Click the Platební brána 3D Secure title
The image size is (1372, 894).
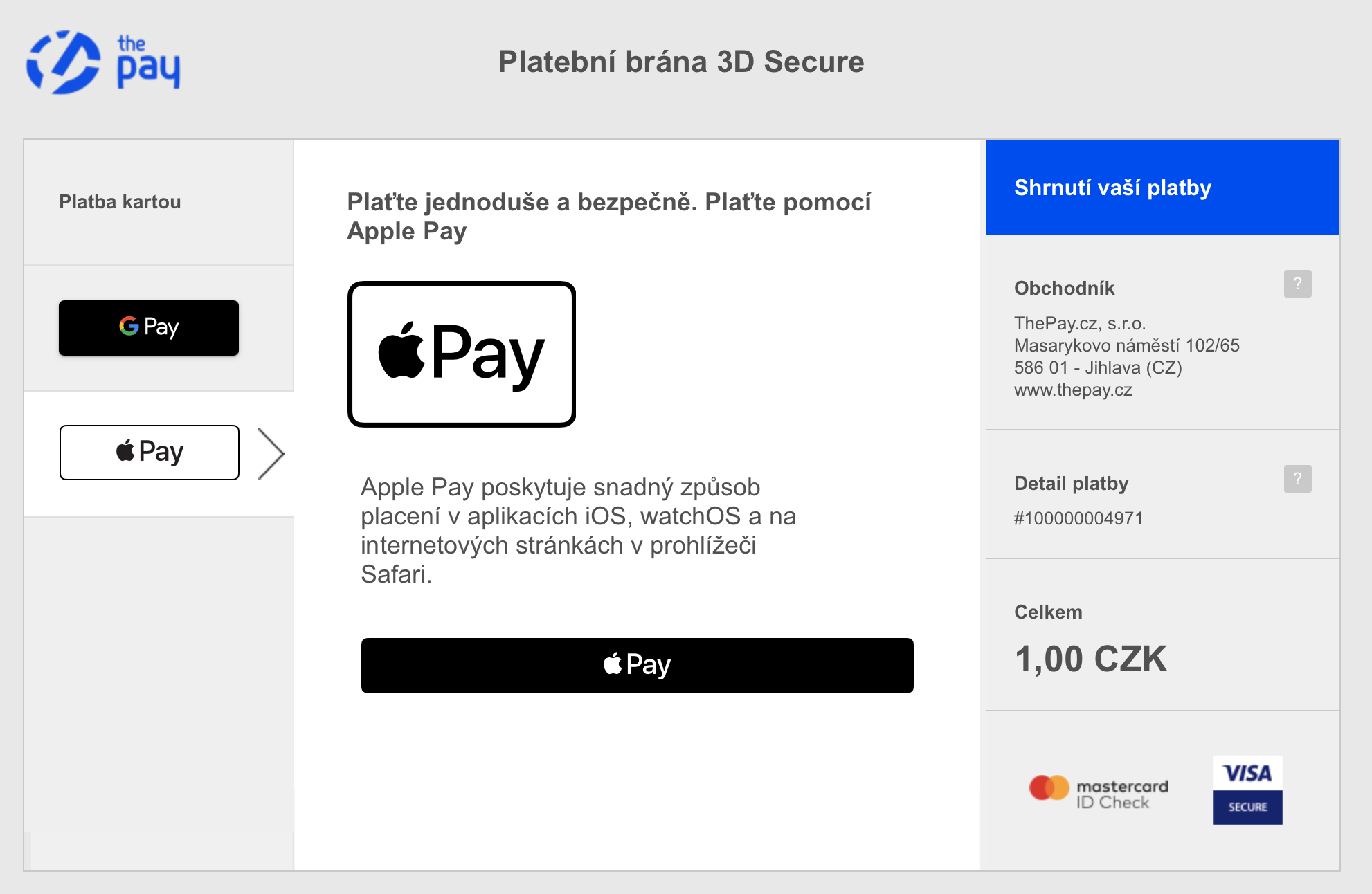pyautogui.click(x=681, y=62)
